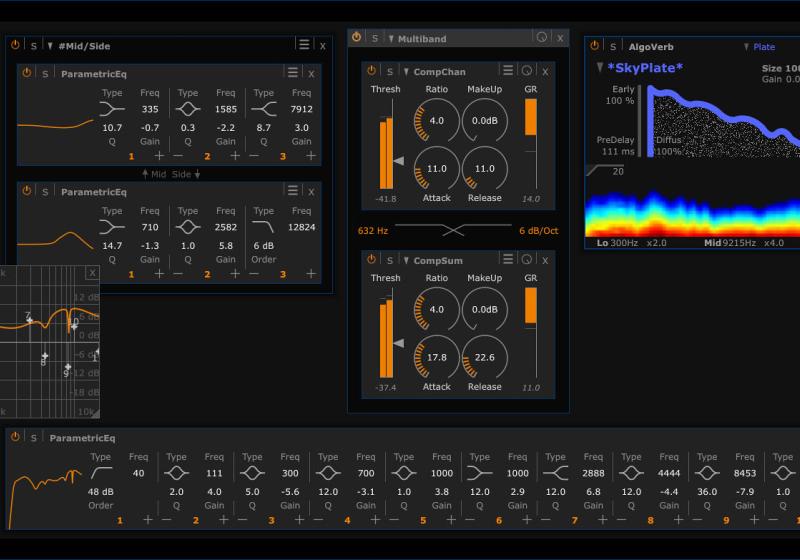This screenshot has width=800, height=560.
Task: Add band after band 1 in Mid EQ
Action: (x=159, y=156)
